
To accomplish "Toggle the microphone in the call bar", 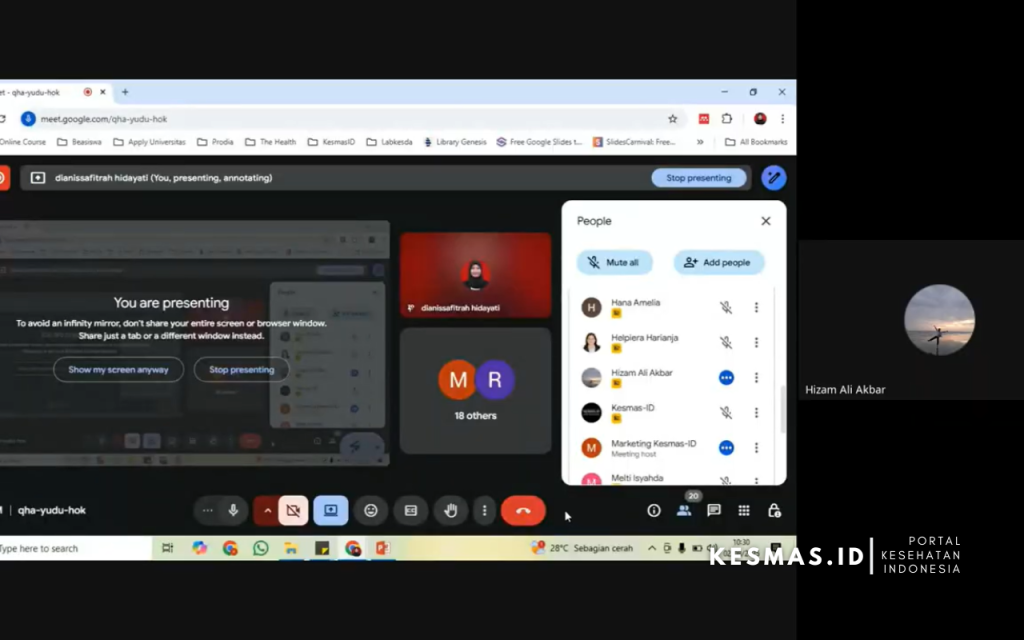I will tap(233, 510).
